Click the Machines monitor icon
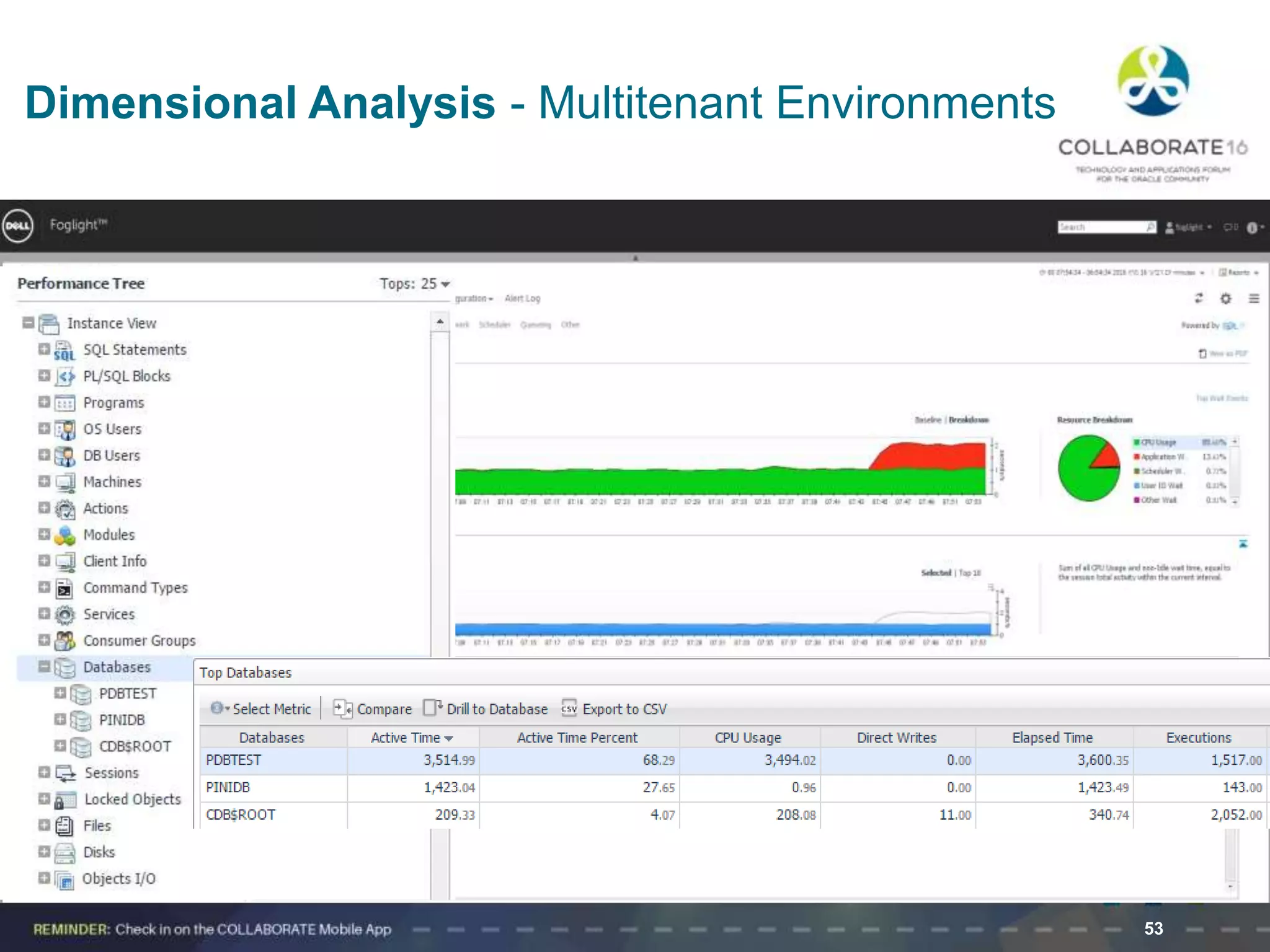 [64, 482]
